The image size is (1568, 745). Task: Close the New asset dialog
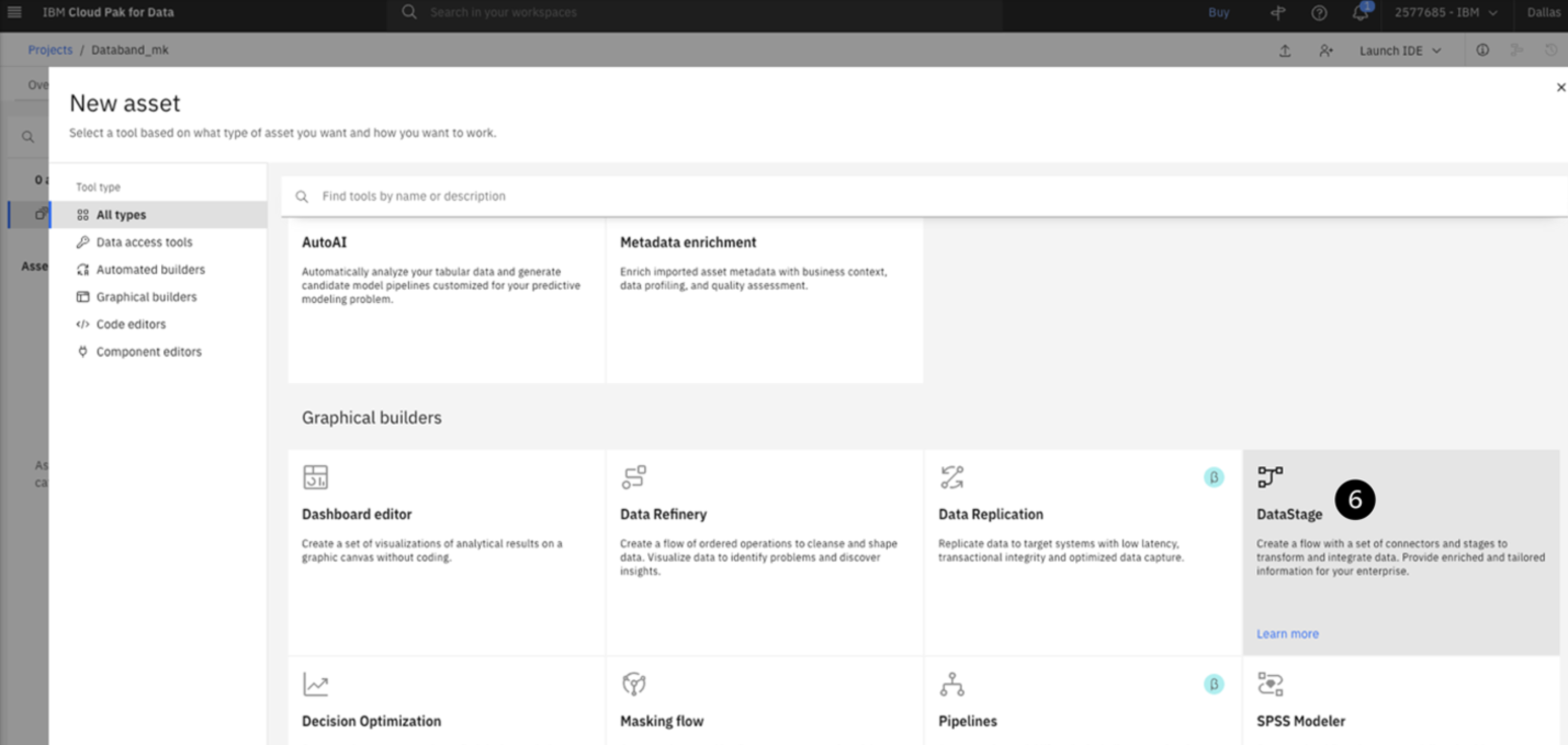[x=1561, y=88]
